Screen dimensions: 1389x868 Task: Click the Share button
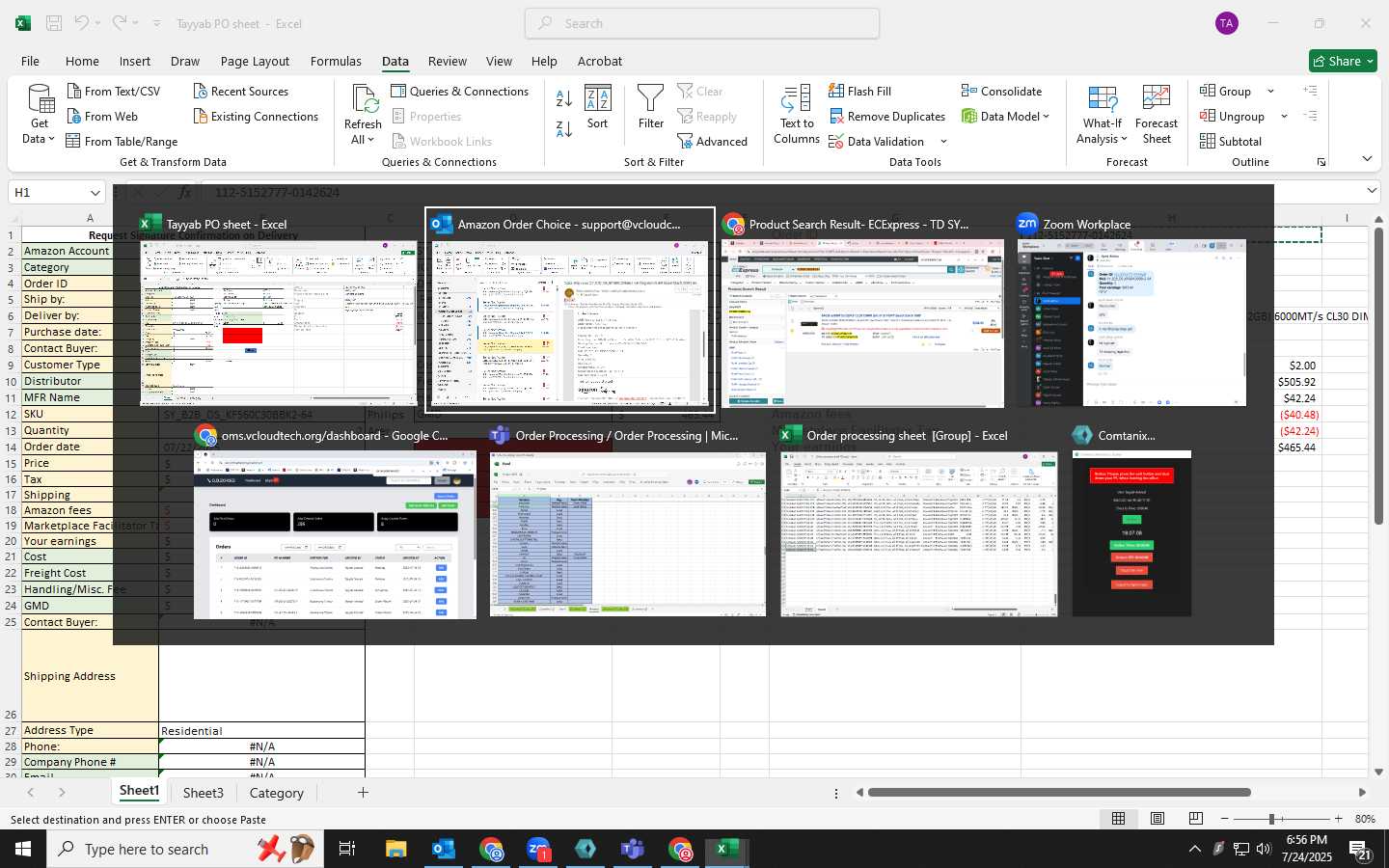tap(1343, 61)
